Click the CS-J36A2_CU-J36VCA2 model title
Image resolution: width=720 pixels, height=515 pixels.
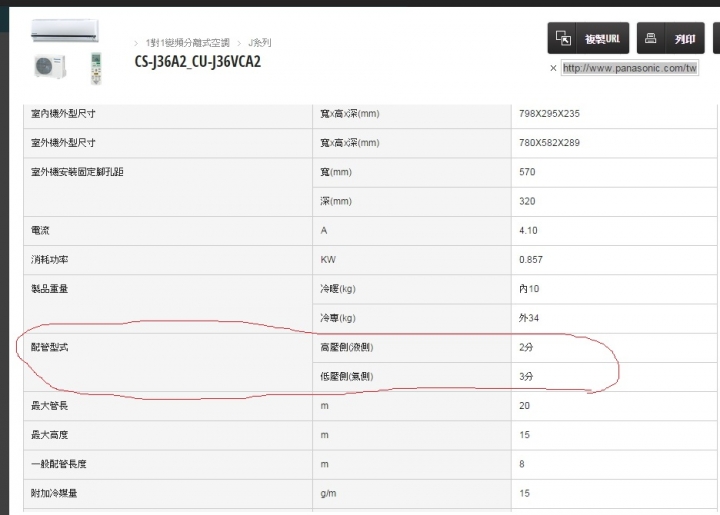tap(197, 62)
